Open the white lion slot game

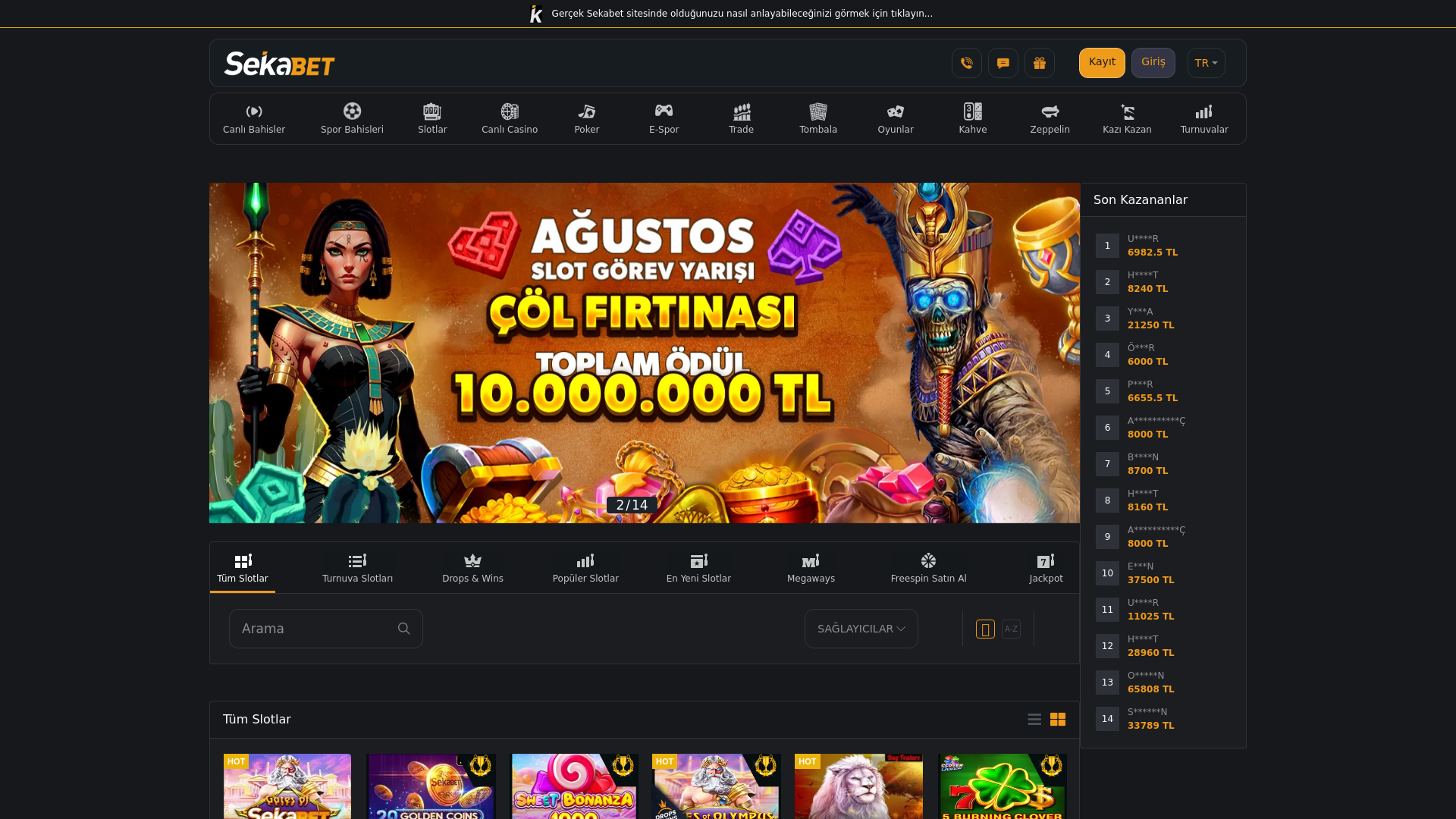click(858, 786)
